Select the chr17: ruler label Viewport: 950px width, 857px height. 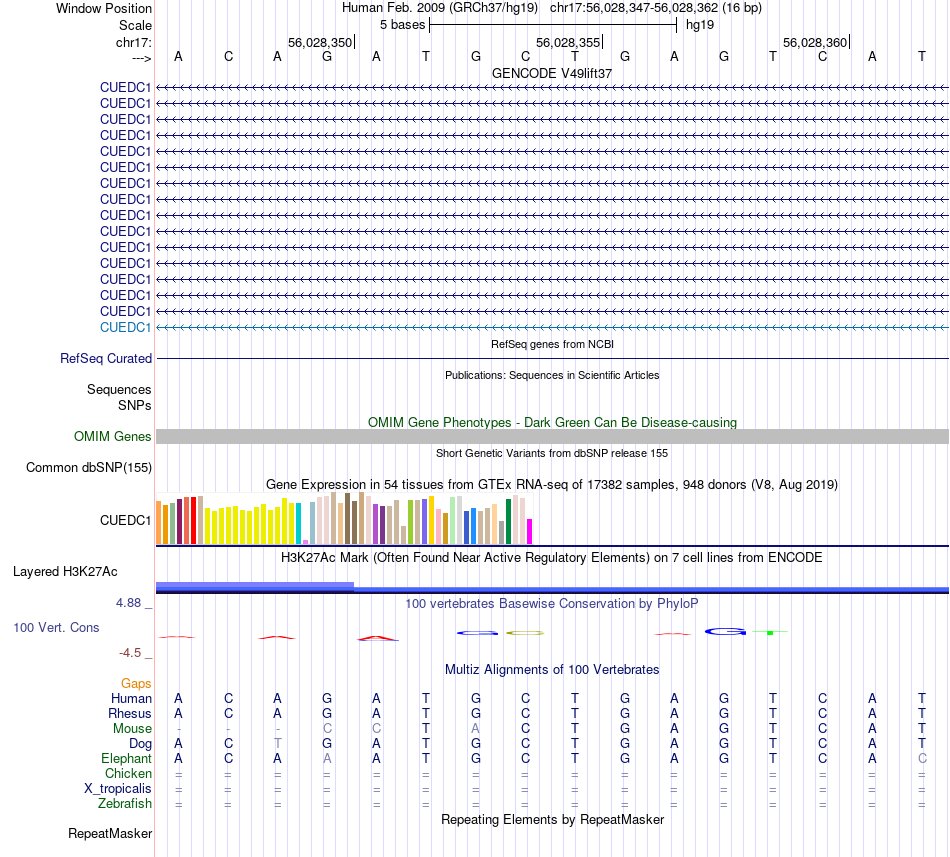[x=133, y=42]
